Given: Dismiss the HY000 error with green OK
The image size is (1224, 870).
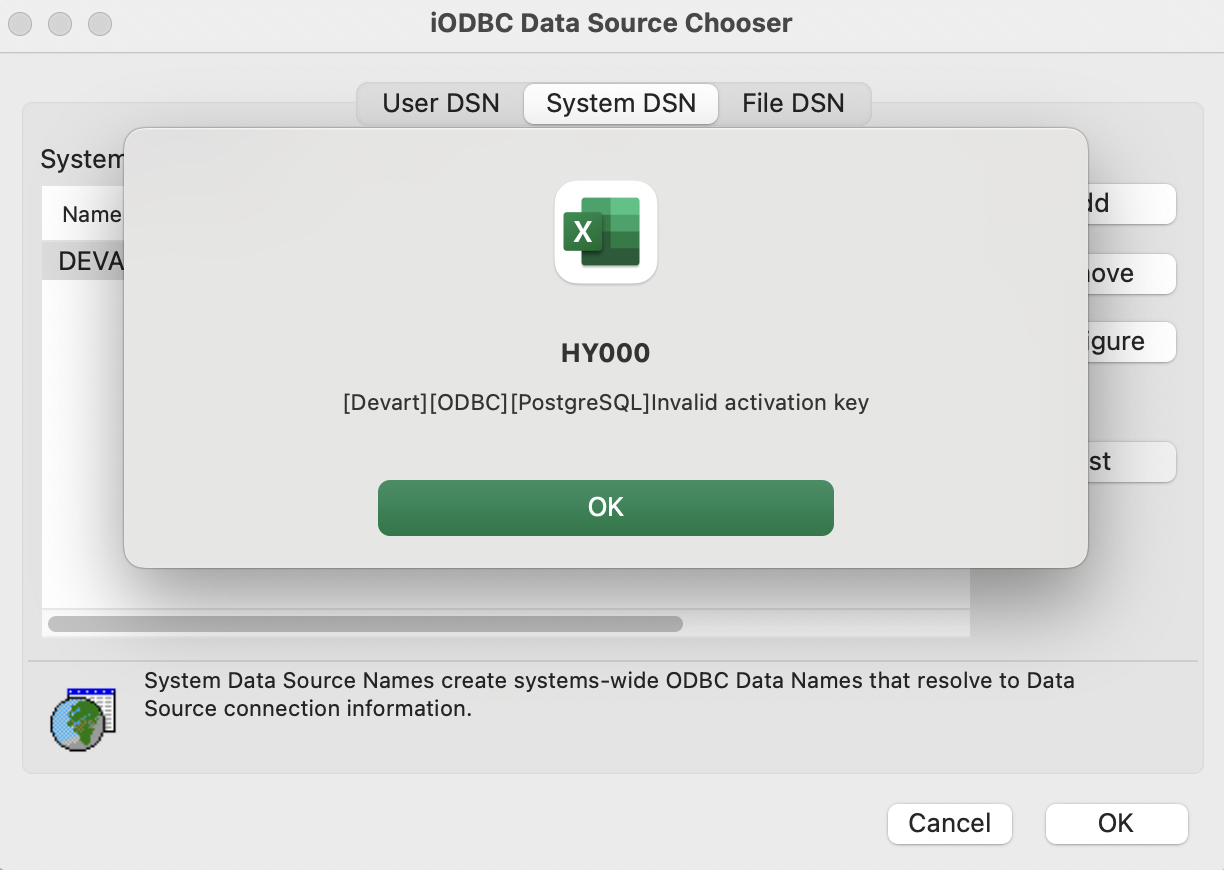Looking at the screenshot, I should (605, 508).
